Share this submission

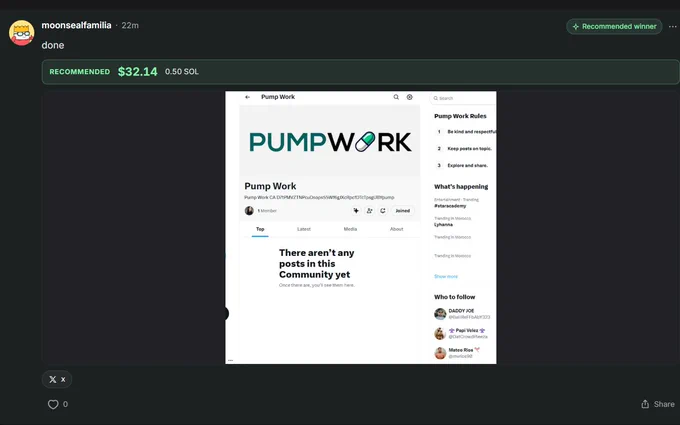click(x=658, y=404)
